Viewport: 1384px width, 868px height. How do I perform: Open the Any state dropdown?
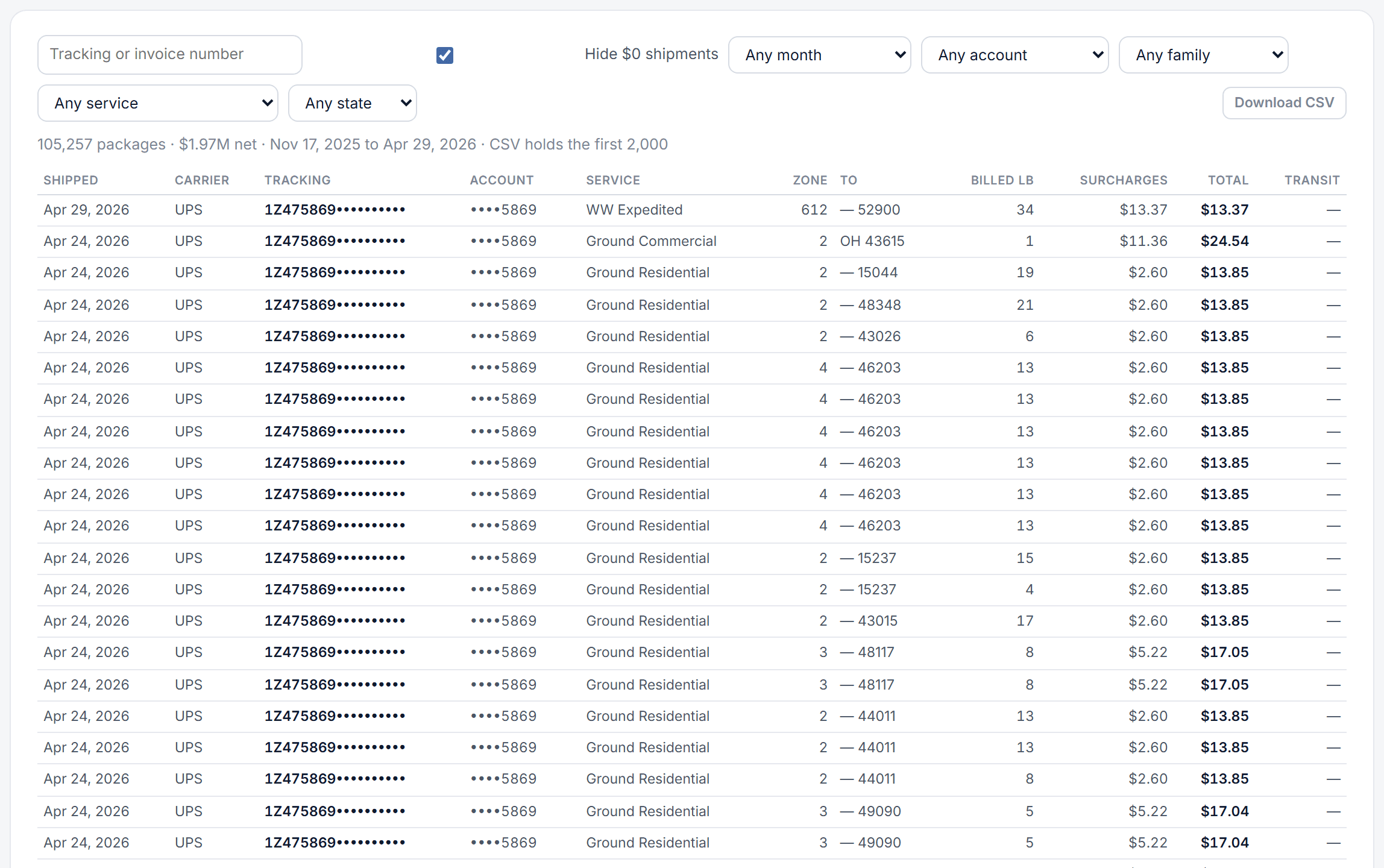pos(353,103)
